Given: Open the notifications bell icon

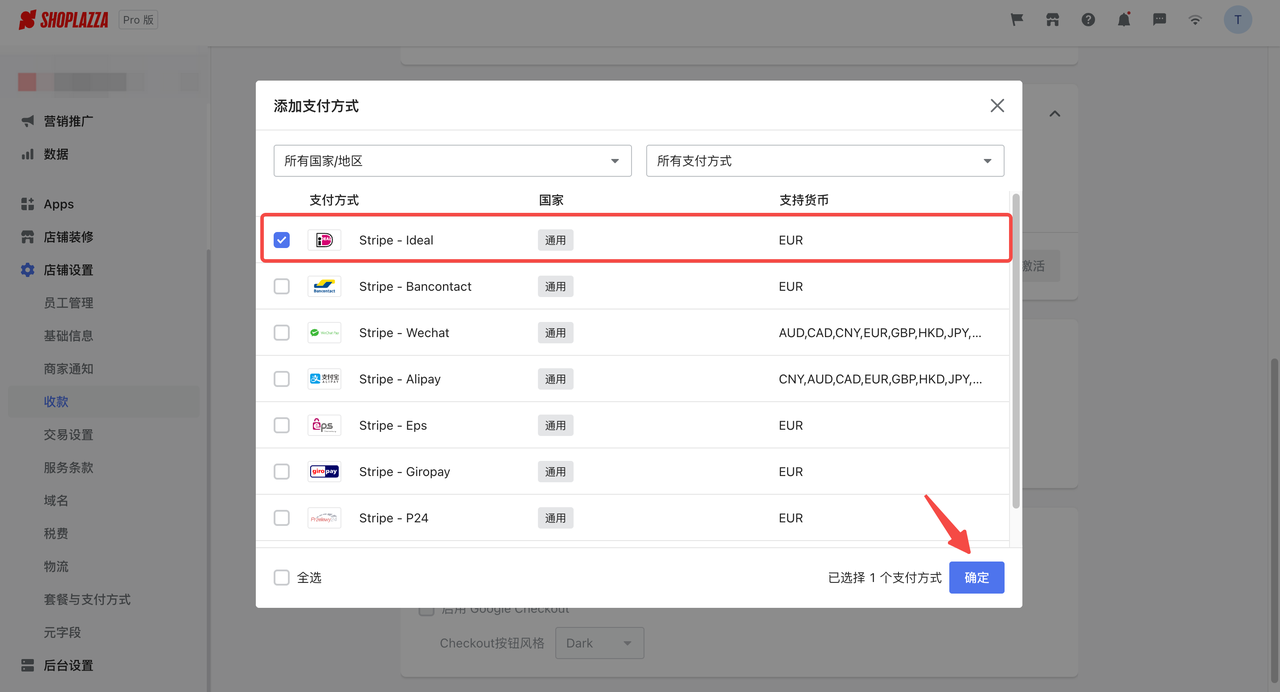Looking at the screenshot, I should click(x=1124, y=19).
